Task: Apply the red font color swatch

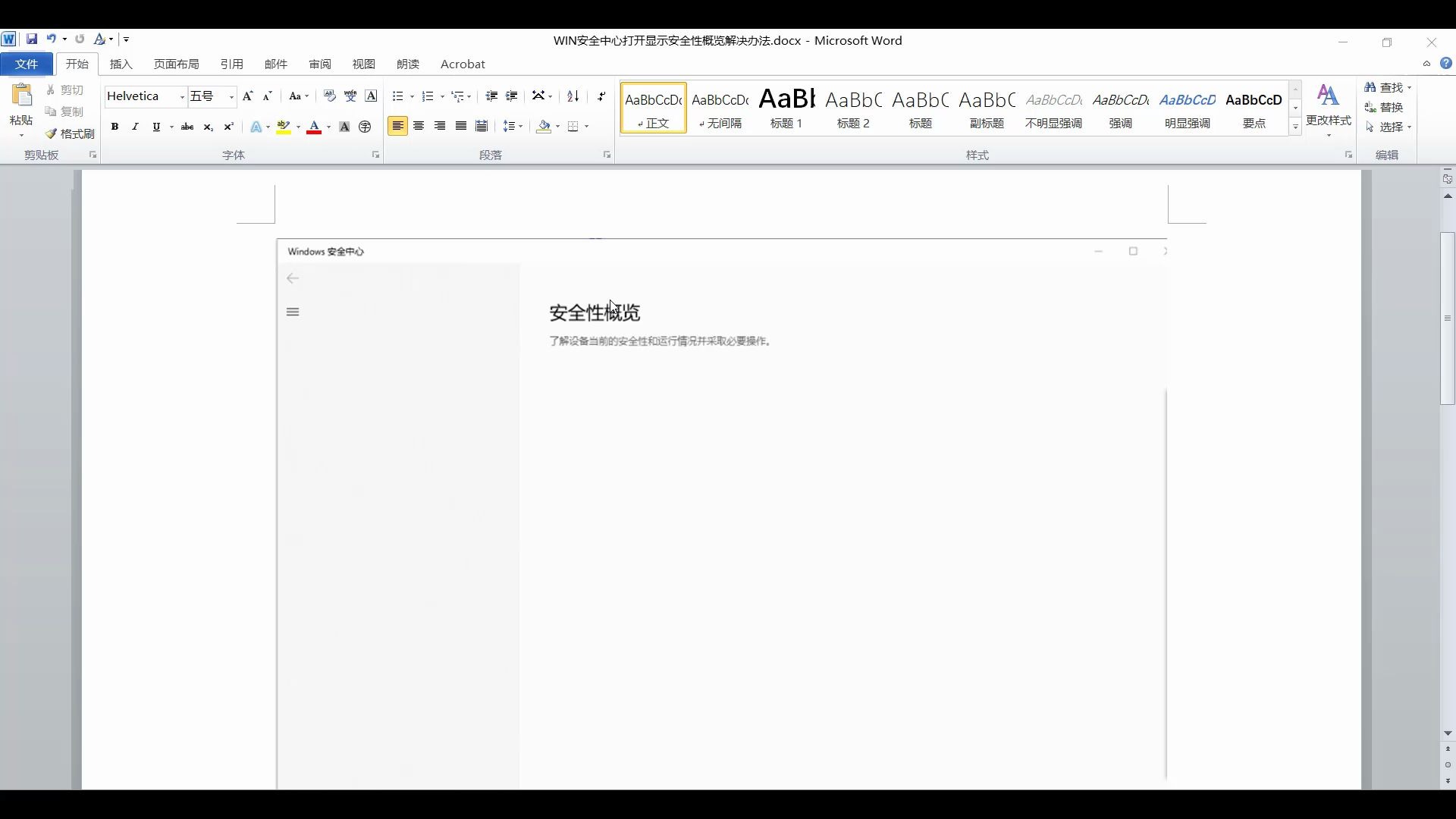Action: coord(314,127)
